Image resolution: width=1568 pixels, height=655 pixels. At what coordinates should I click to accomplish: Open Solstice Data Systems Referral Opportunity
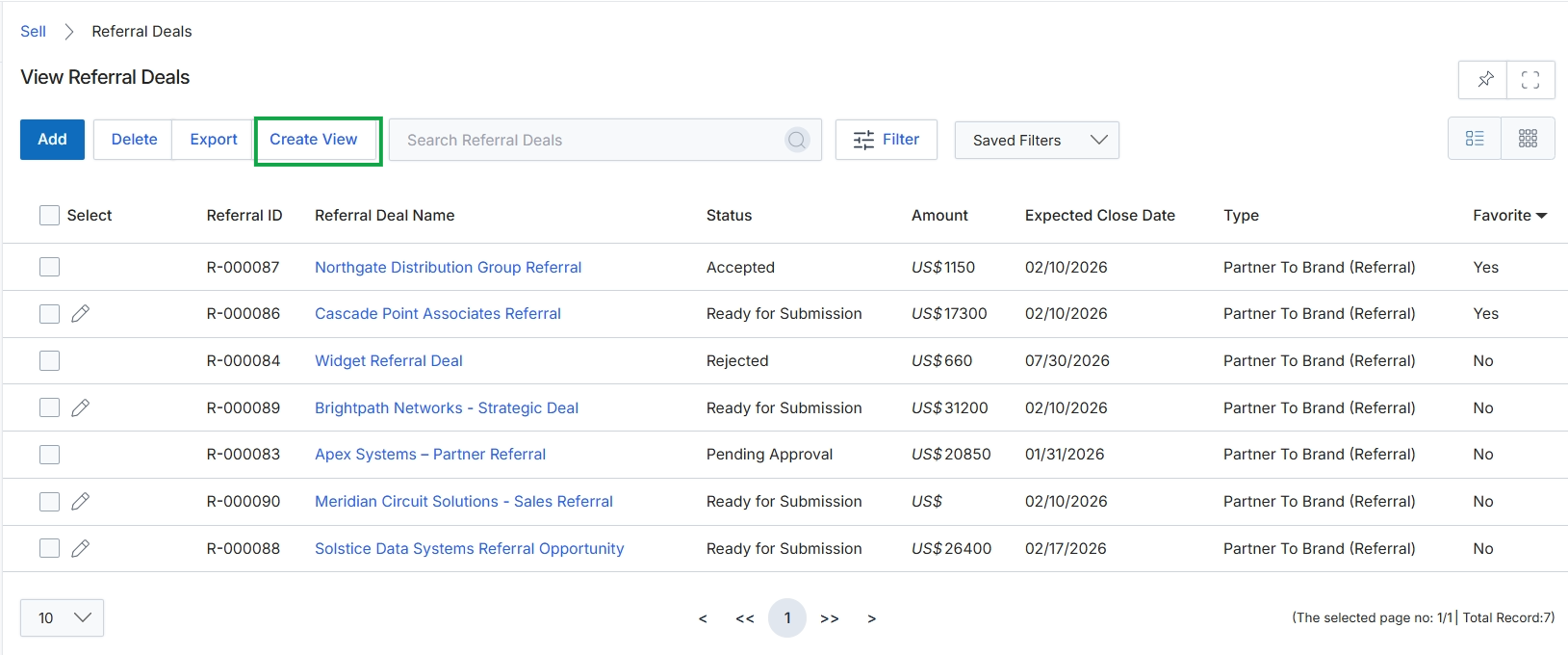coord(470,548)
